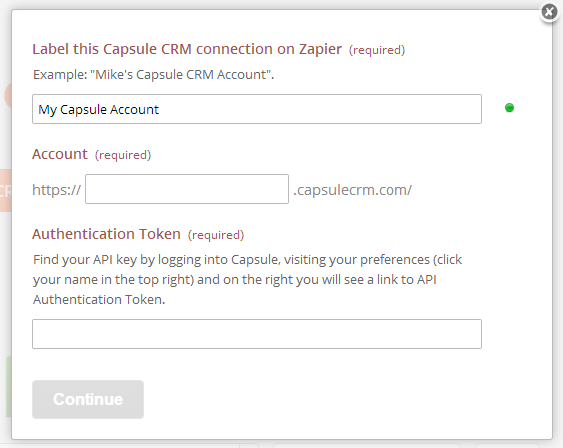
Task: Click the 'Label this Capsule CRM connection' heading
Action: 187,49
